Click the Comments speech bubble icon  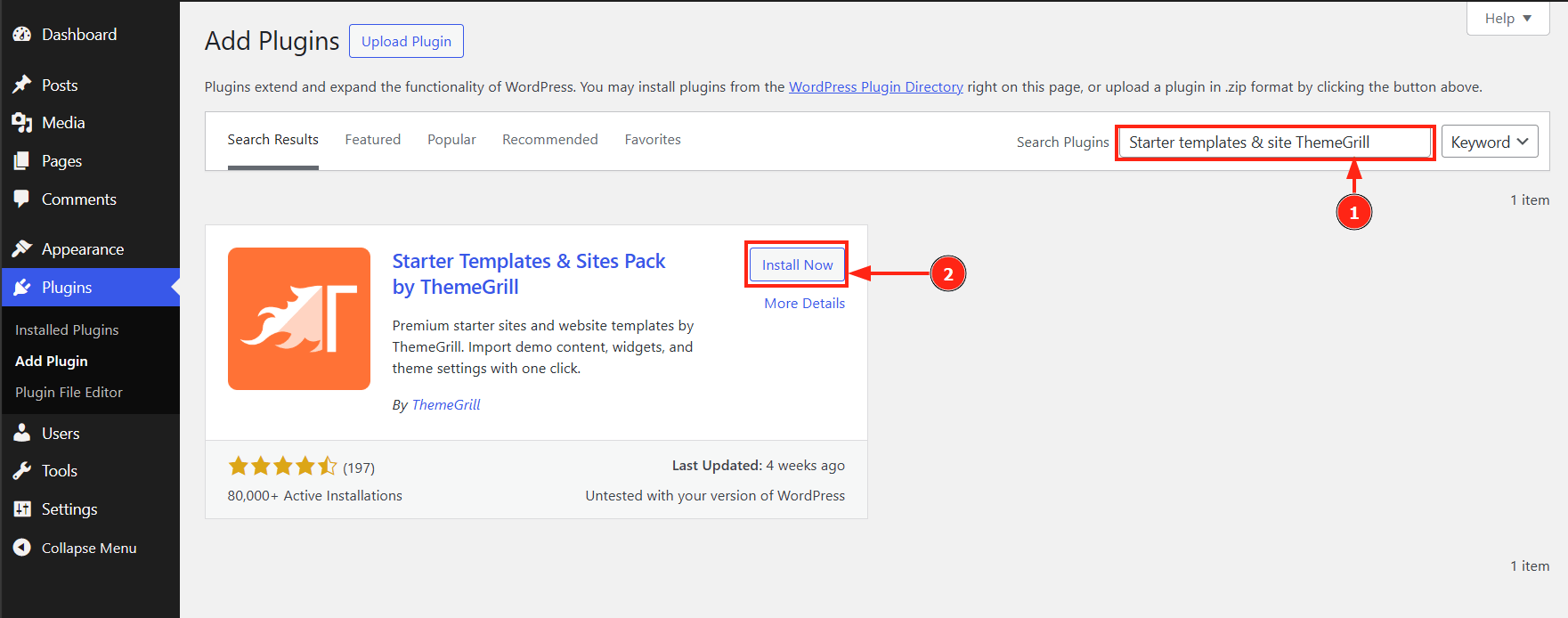point(22,199)
